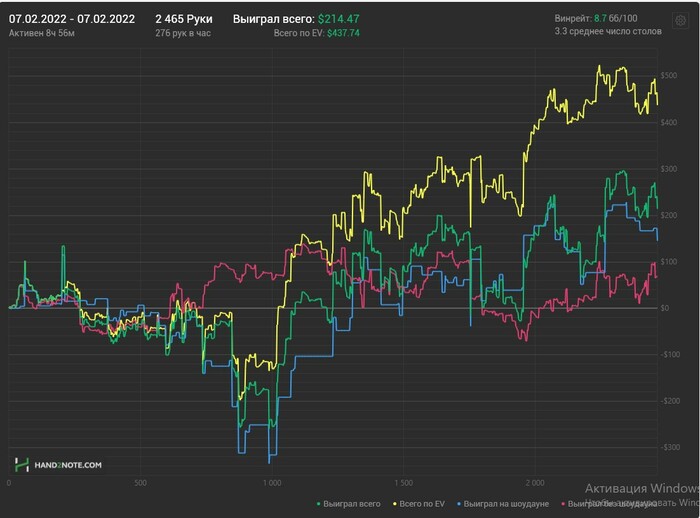Click pink dot of without-showdown legend

pos(564,502)
